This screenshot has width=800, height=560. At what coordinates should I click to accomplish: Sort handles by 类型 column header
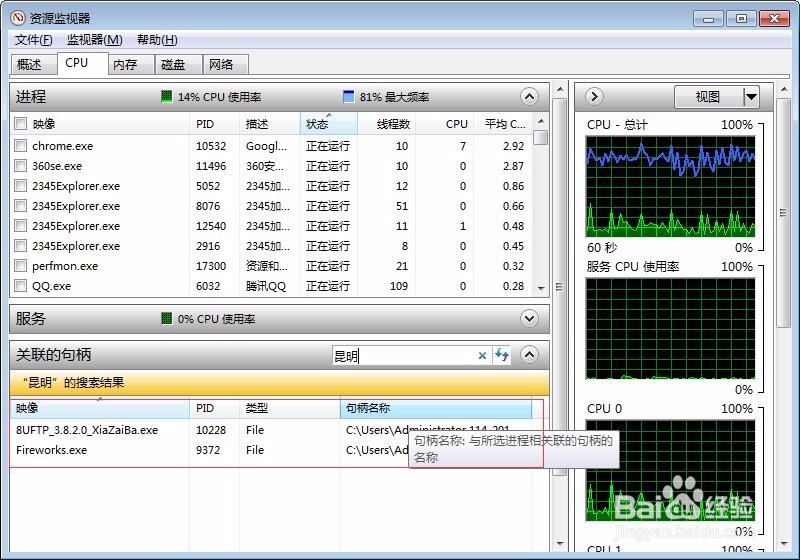[289, 408]
